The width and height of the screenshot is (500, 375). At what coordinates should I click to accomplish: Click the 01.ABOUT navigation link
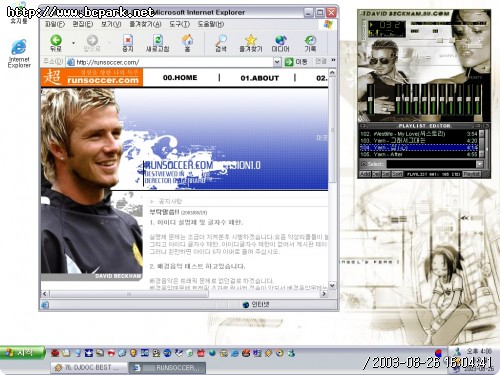point(259,78)
